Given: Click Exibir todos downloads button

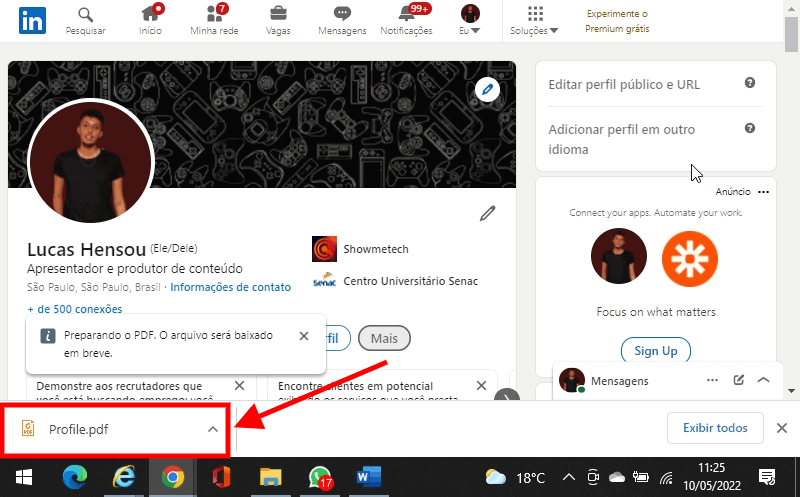Looking at the screenshot, I should click(x=715, y=428).
